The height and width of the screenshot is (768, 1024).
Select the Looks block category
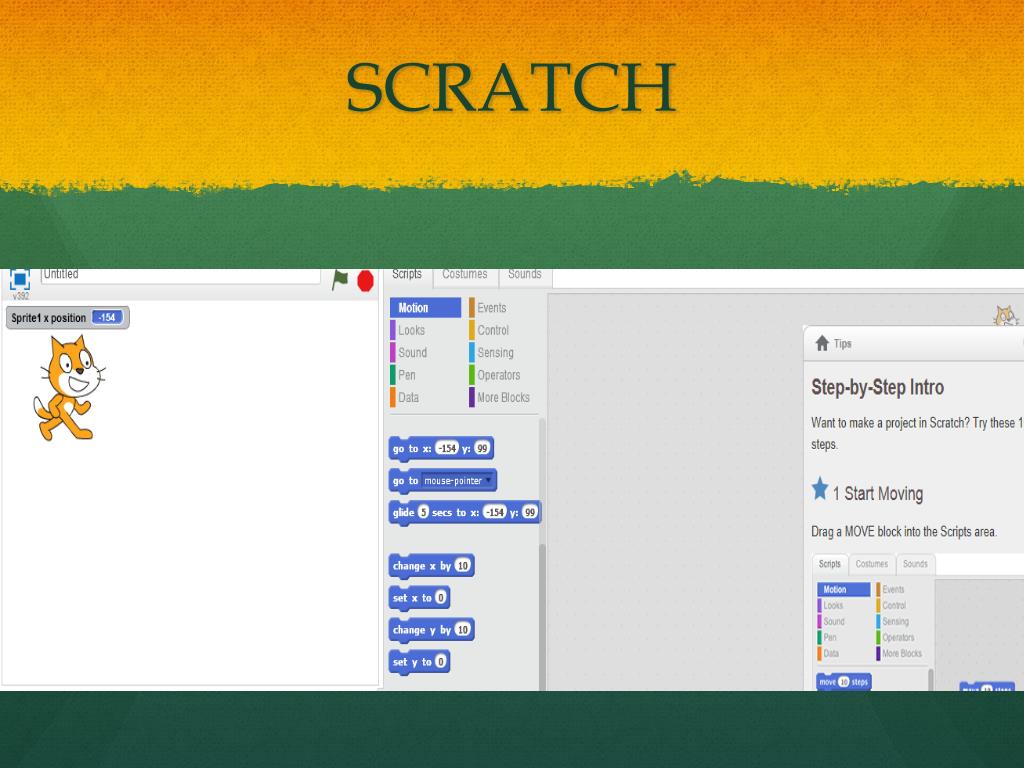click(x=411, y=330)
